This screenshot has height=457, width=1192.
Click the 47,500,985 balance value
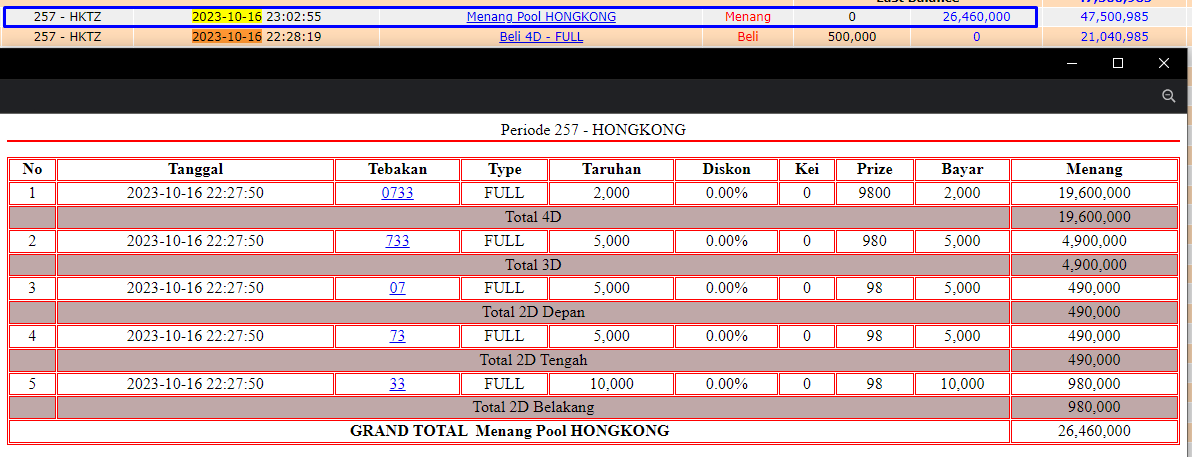[x=1114, y=17]
